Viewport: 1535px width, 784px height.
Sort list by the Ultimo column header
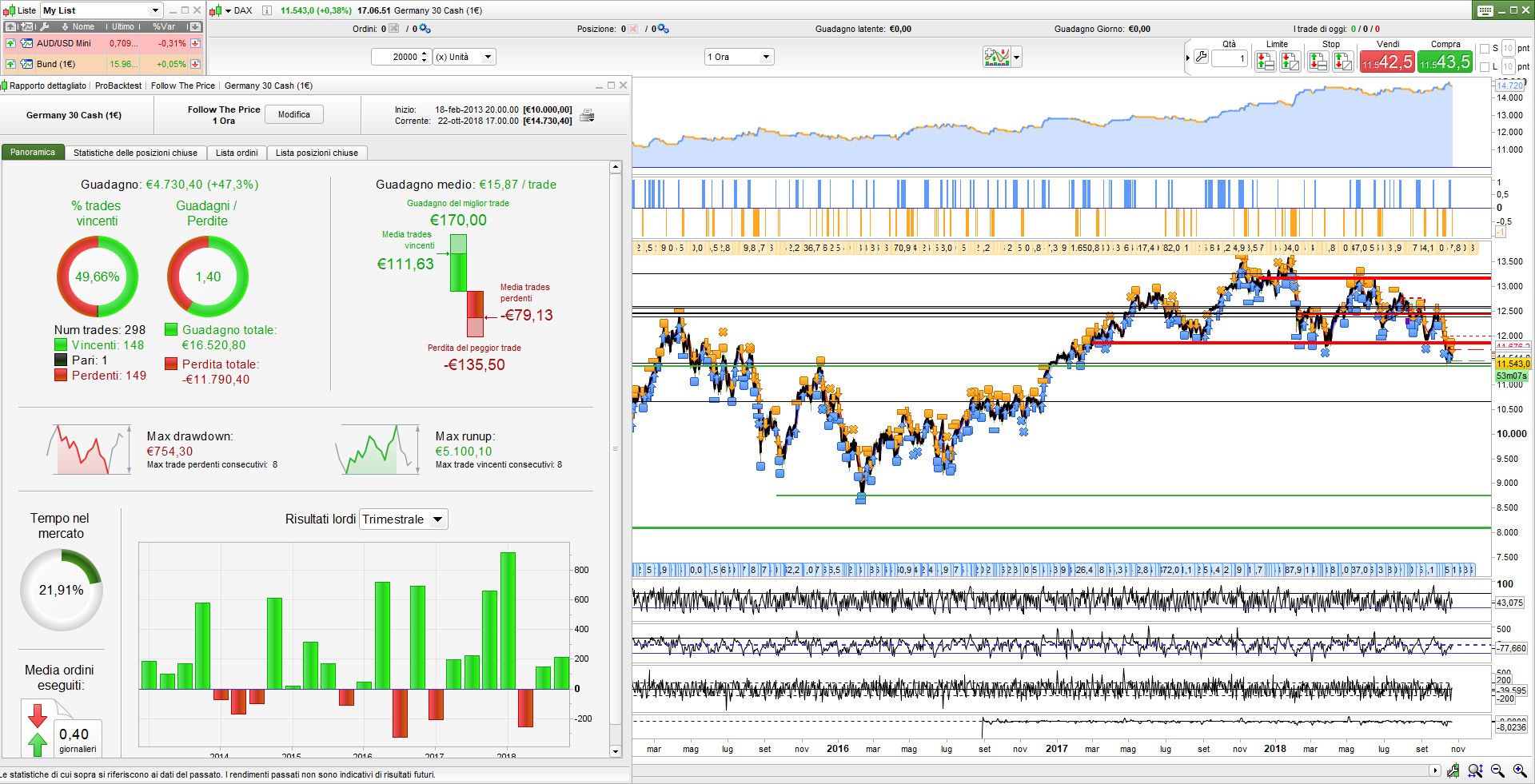click(124, 26)
